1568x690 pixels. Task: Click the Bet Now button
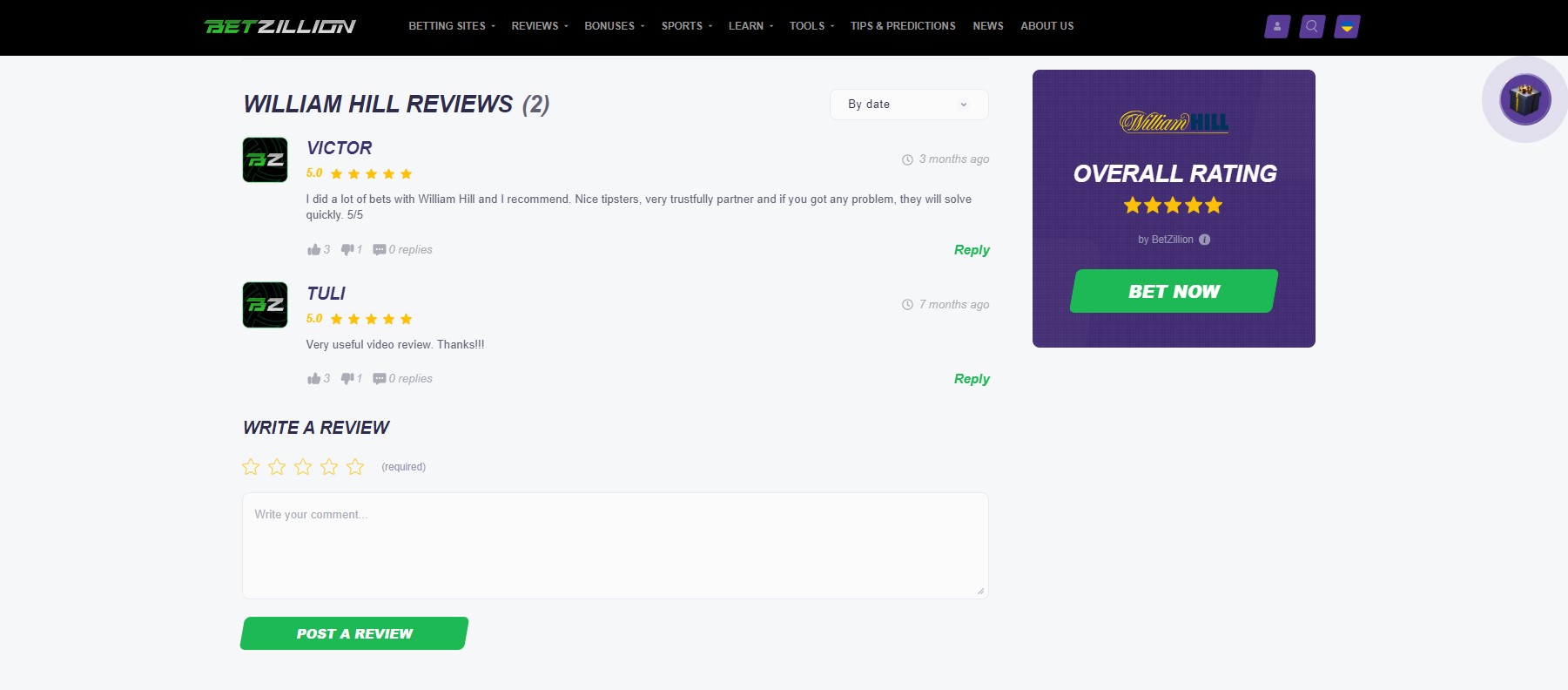point(1174,291)
